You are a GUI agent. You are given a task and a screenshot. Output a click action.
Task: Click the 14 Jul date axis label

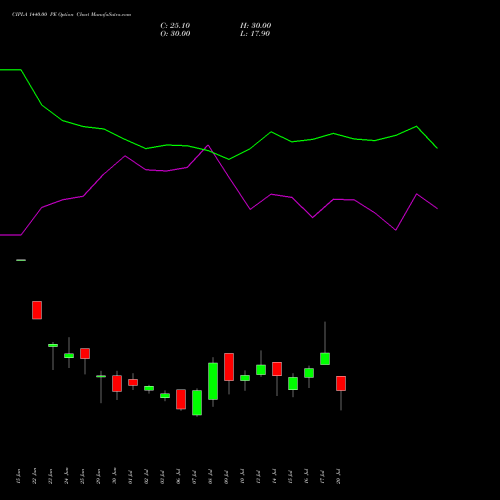[x=274, y=476]
